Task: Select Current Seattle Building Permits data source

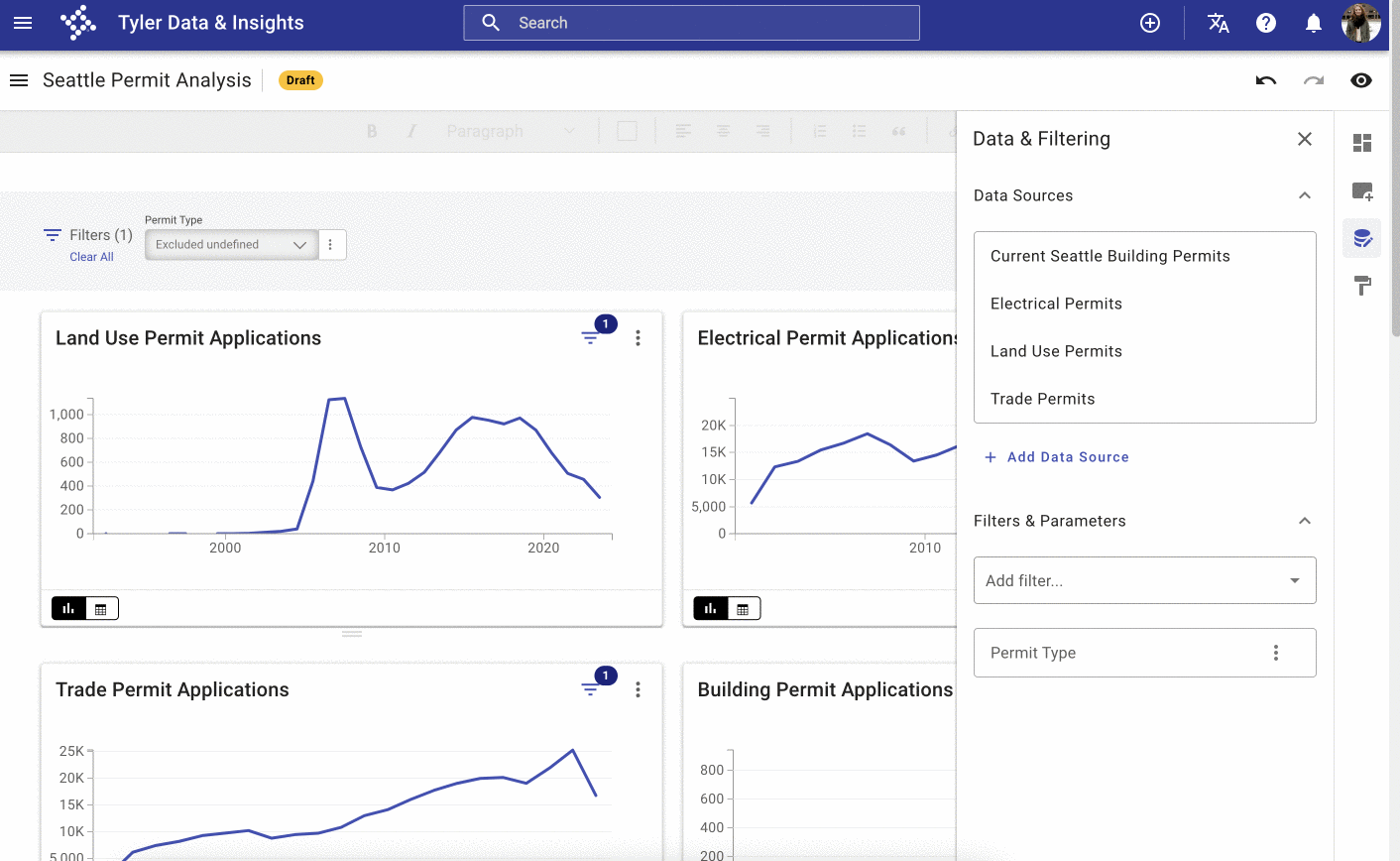Action: coord(1145,256)
